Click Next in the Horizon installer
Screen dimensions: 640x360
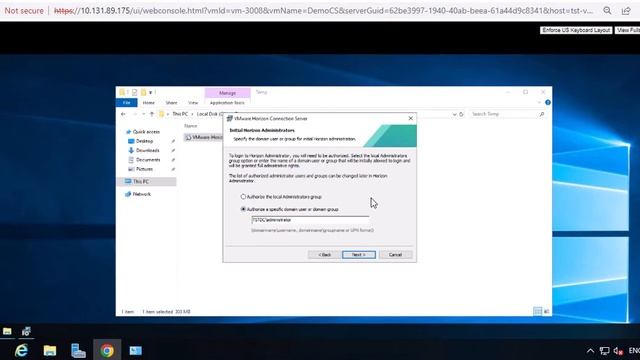(359, 255)
